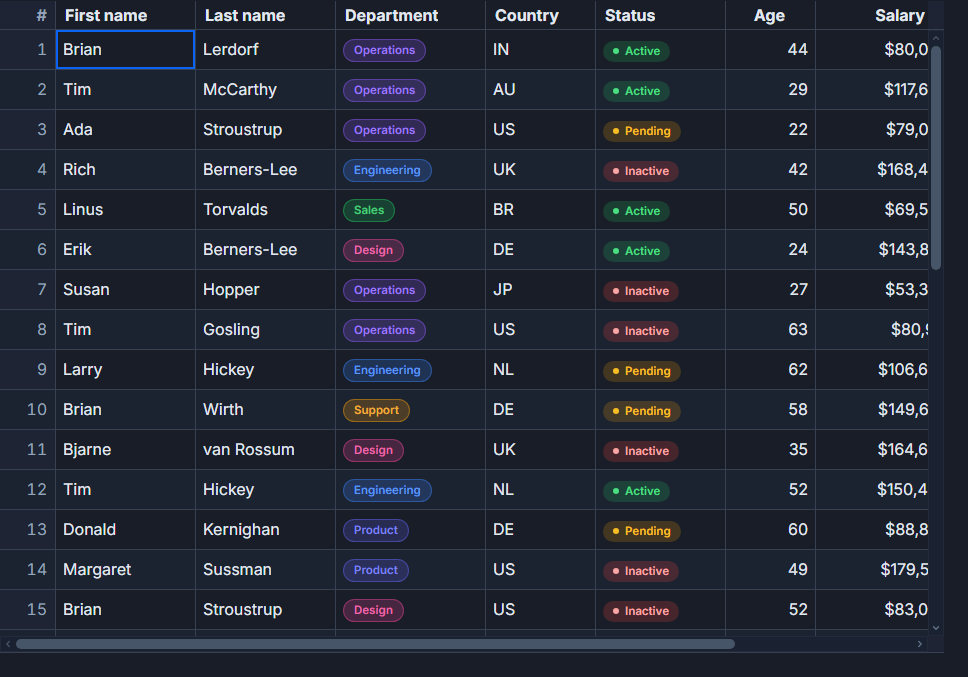Click the Inactive status in Rich's row

[641, 171]
